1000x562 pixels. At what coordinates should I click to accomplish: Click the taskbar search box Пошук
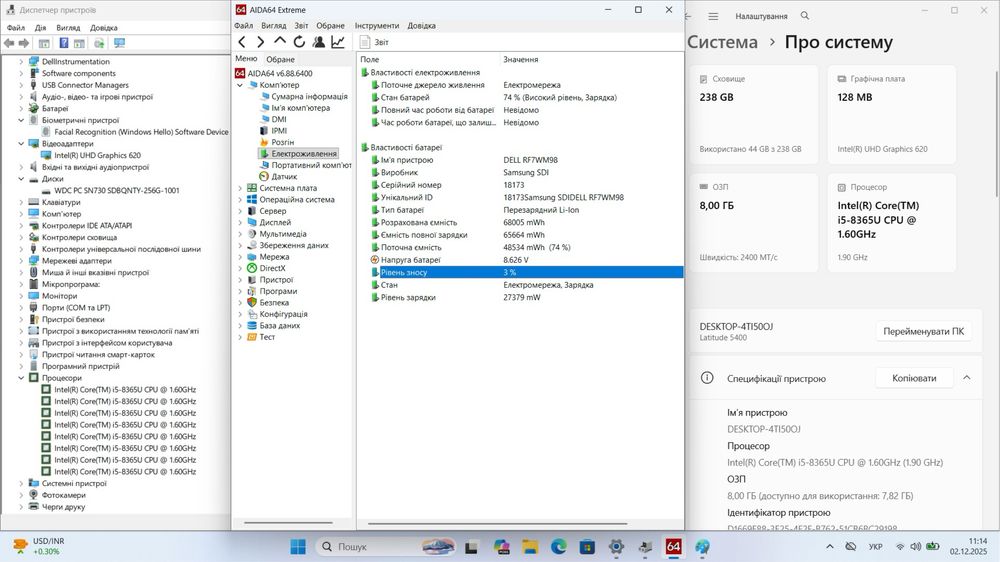coord(387,547)
